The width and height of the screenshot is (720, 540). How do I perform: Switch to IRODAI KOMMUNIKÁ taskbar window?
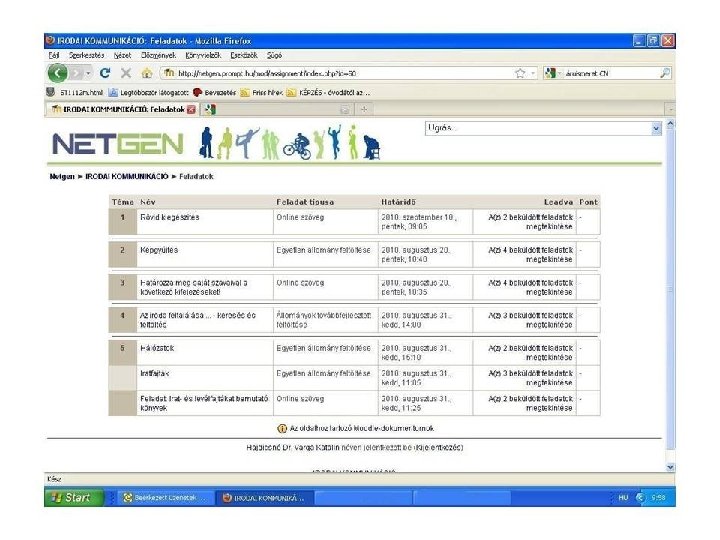(264, 498)
